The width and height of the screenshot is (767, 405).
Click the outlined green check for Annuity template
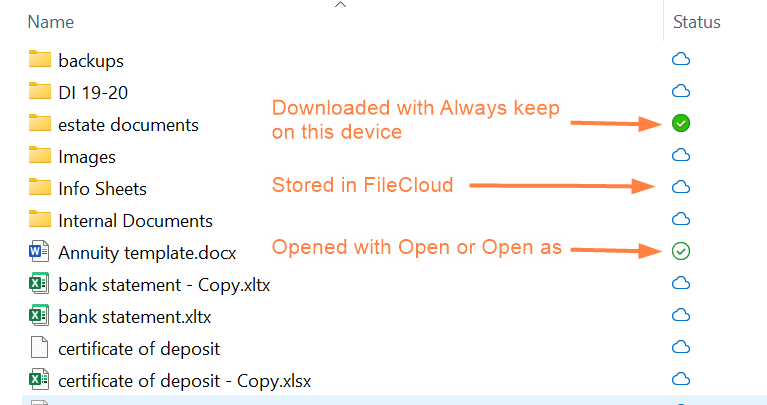(x=681, y=251)
